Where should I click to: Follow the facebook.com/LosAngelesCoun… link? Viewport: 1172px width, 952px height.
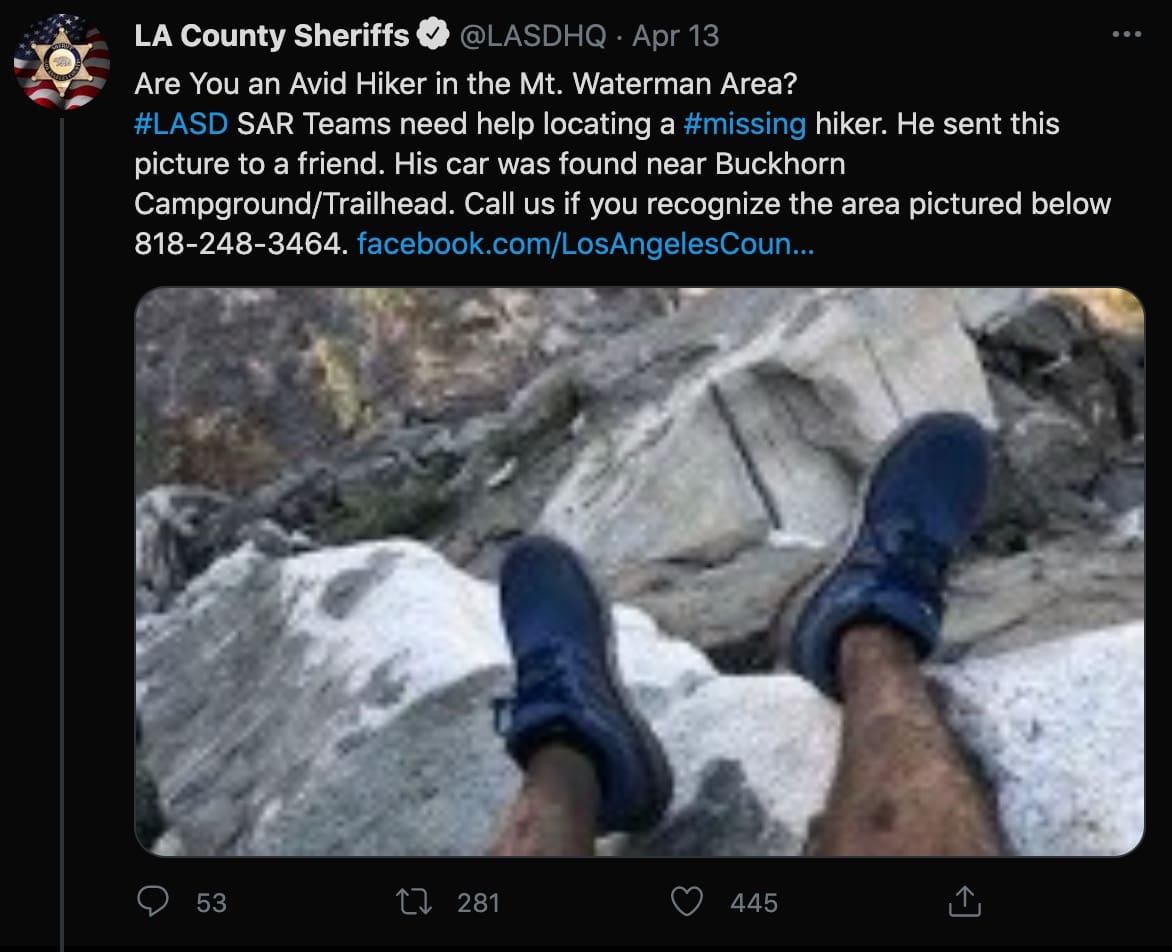pos(585,243)
